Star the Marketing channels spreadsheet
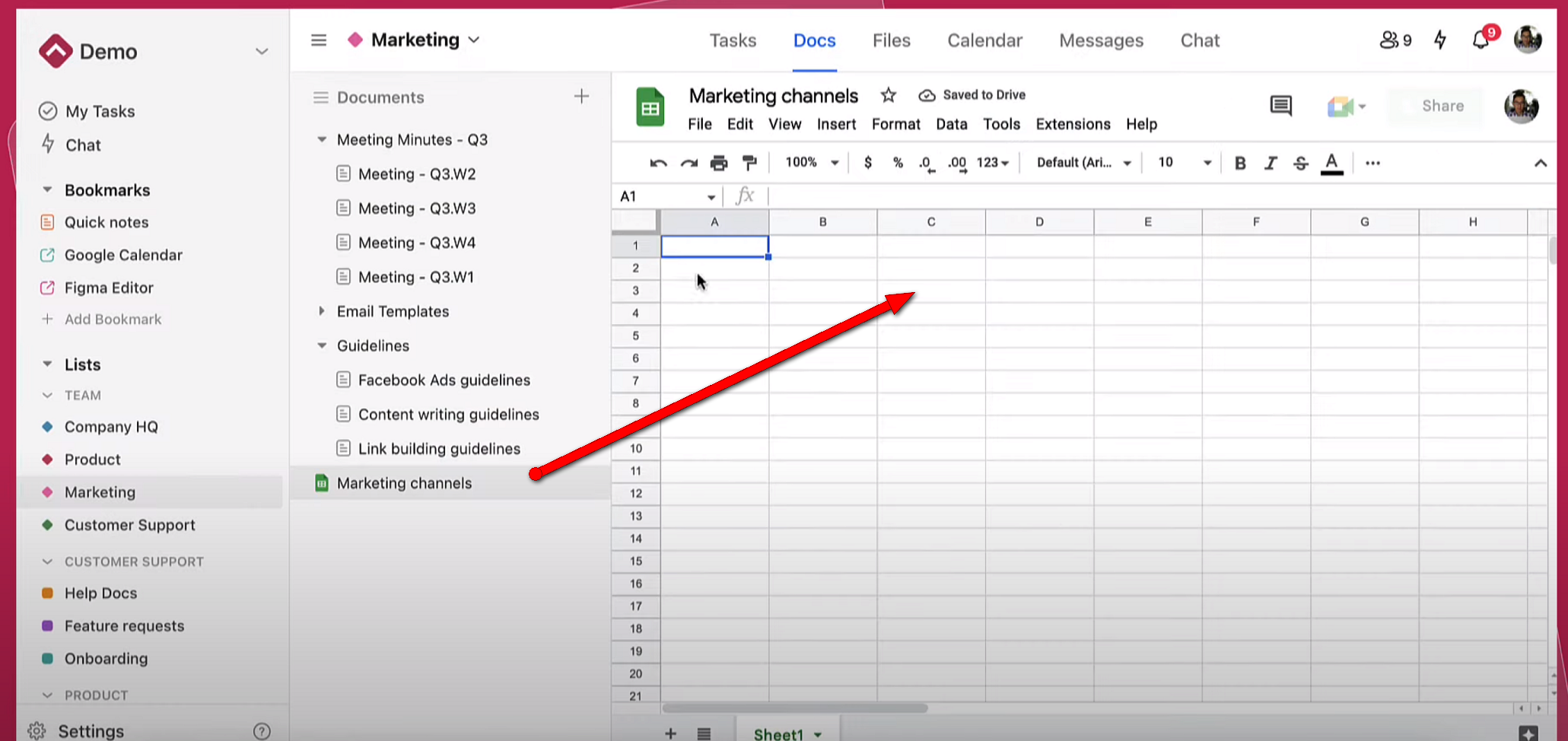Screen dimensions: 1568x741 [x=888, y=95]
